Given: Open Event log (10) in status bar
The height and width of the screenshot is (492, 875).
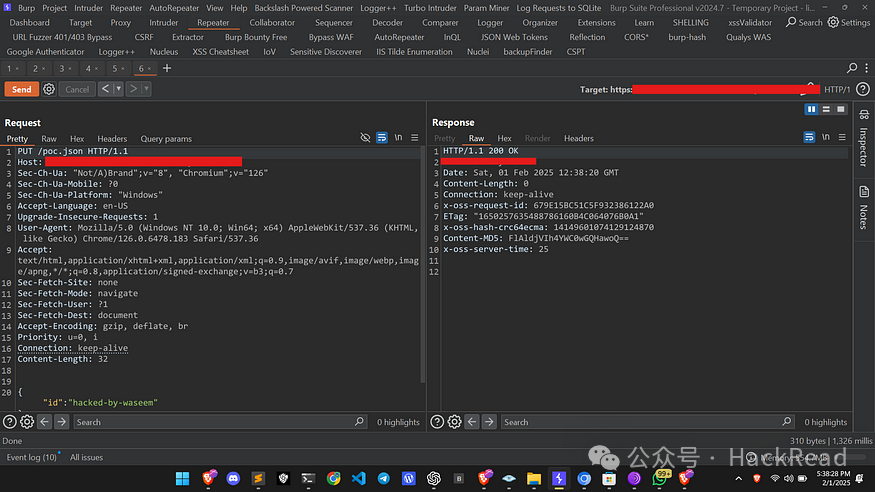Looking at the screenshot, I should click(32, 457).
